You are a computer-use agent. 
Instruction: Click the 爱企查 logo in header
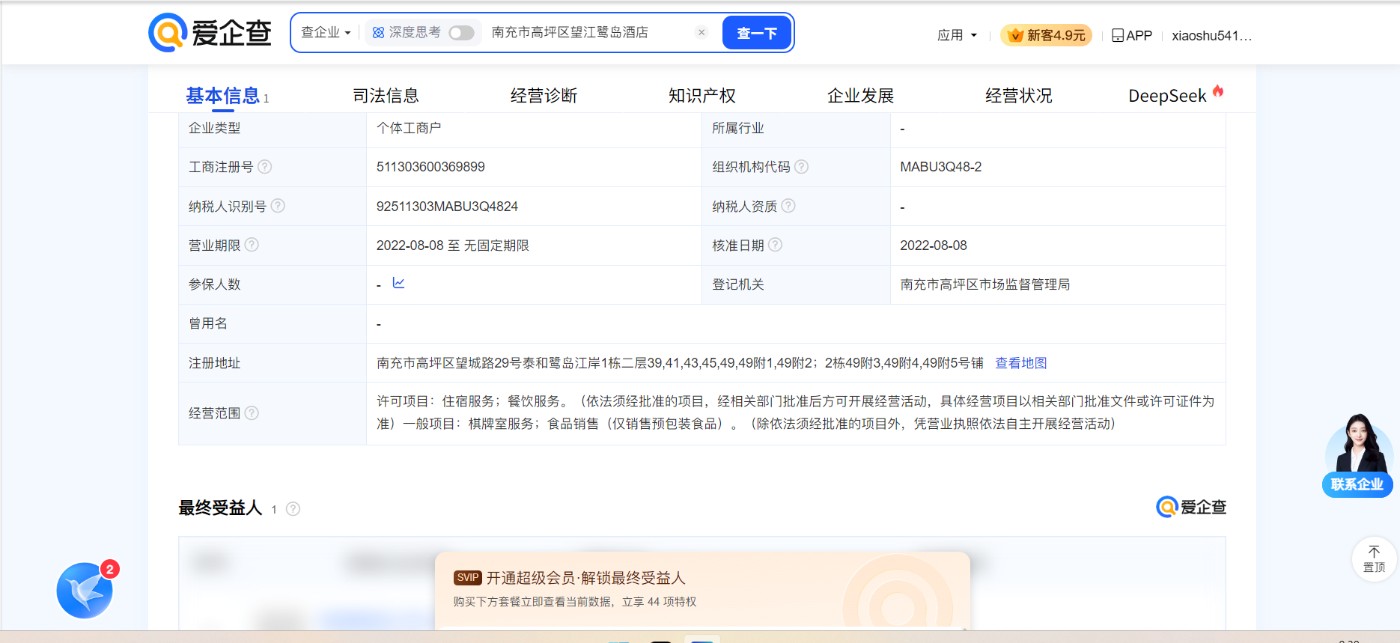point(210,33)
